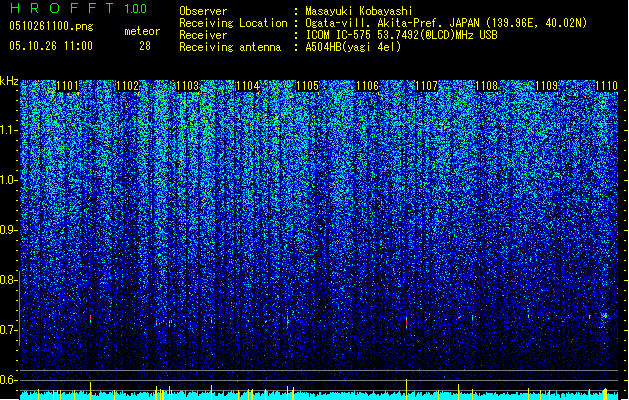Click the 1110 time marker

(x=606, y=86)
